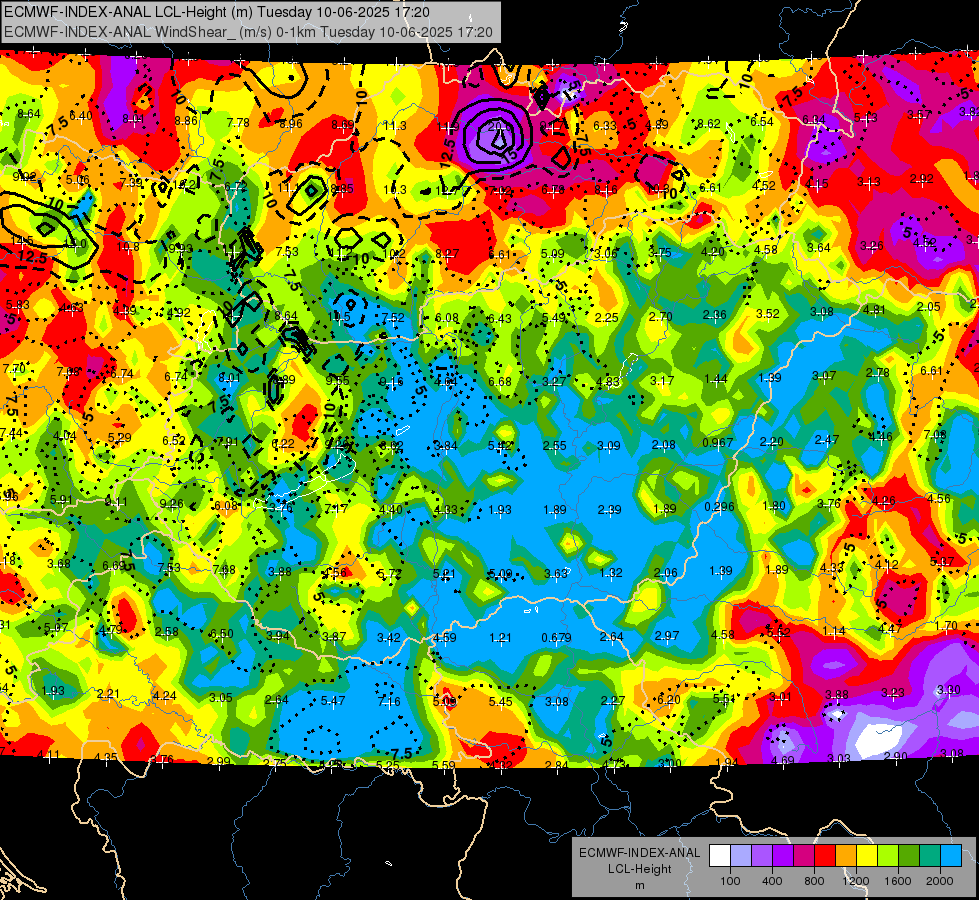Viewport: 979px width, 900px height.
Task: Click the map value 8.96
Action: [x=291, y=124]
